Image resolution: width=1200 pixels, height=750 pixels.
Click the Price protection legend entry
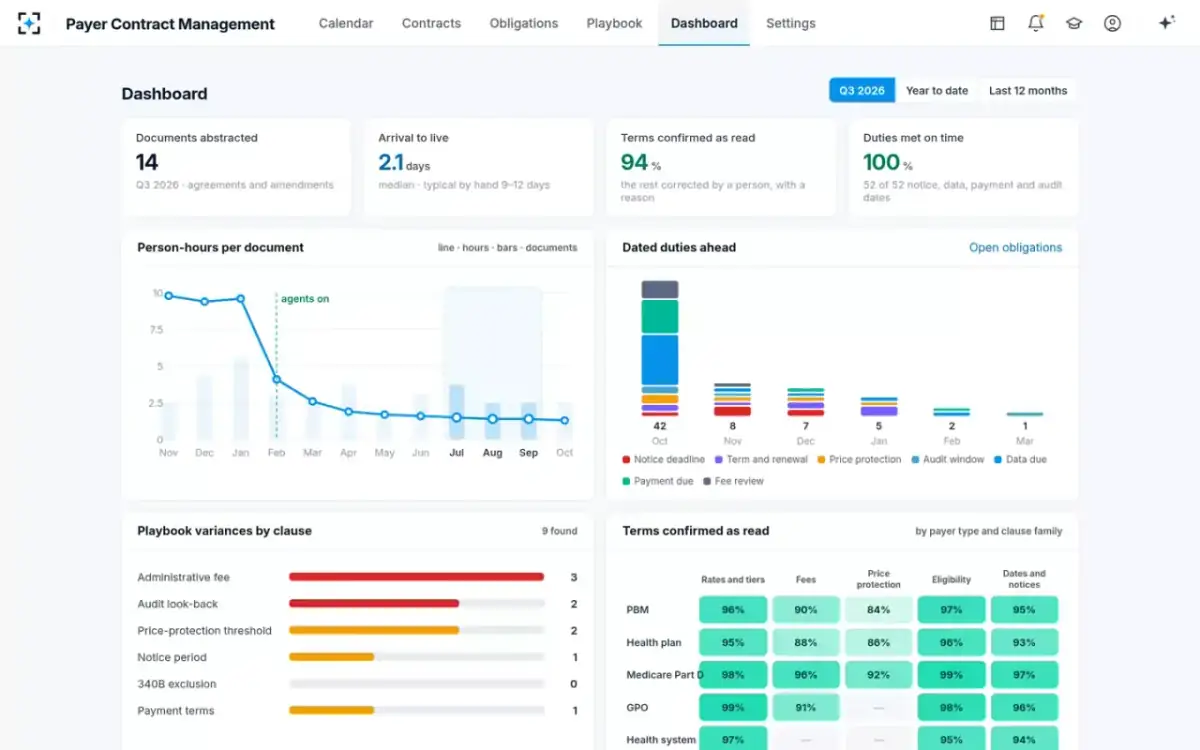click(x=858, y=459)
